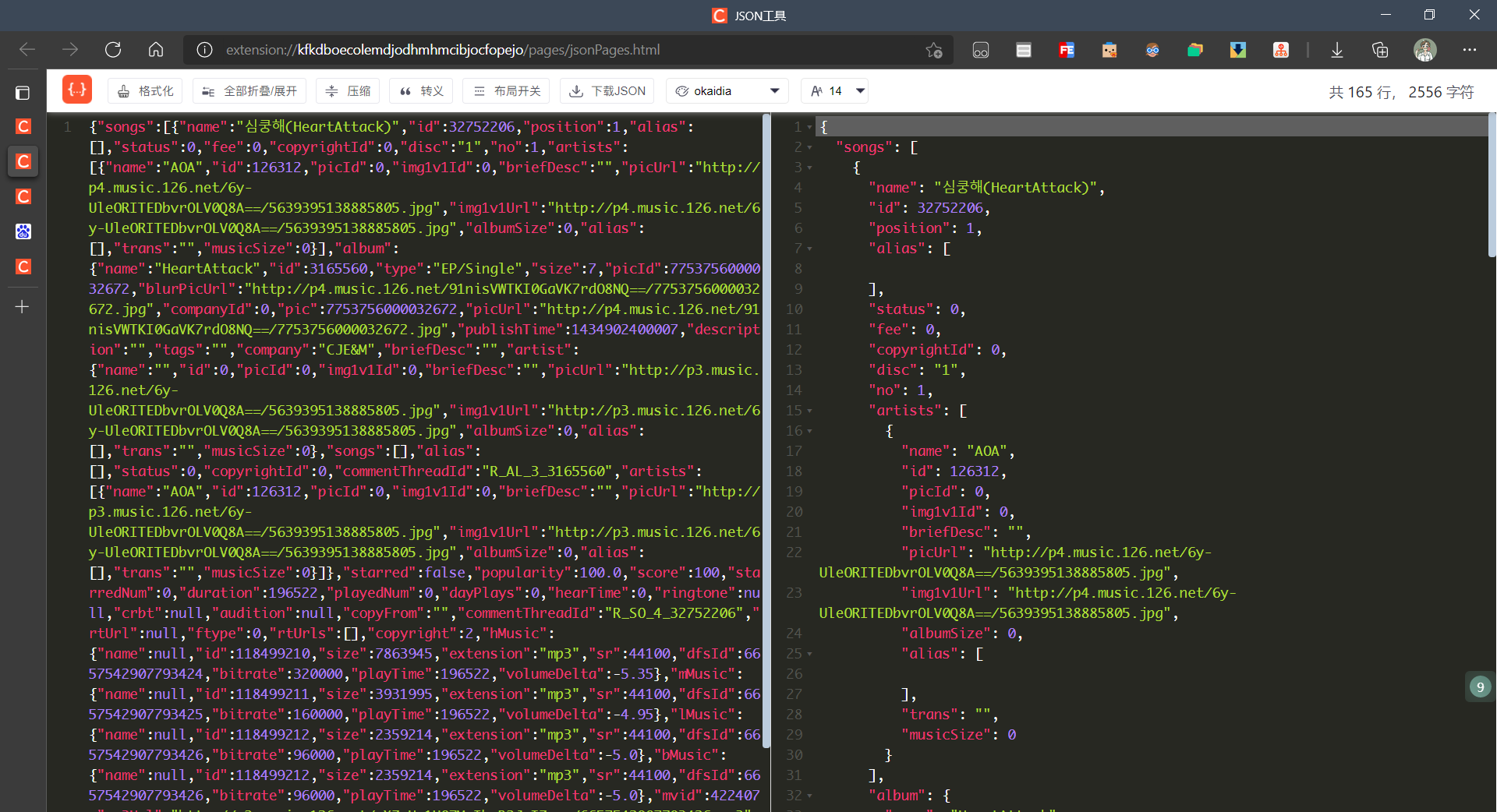The height and width of the screenshot is (812, 1497).
Task: Click the green badge showing 9
Action: click(x=1480, y=687)
